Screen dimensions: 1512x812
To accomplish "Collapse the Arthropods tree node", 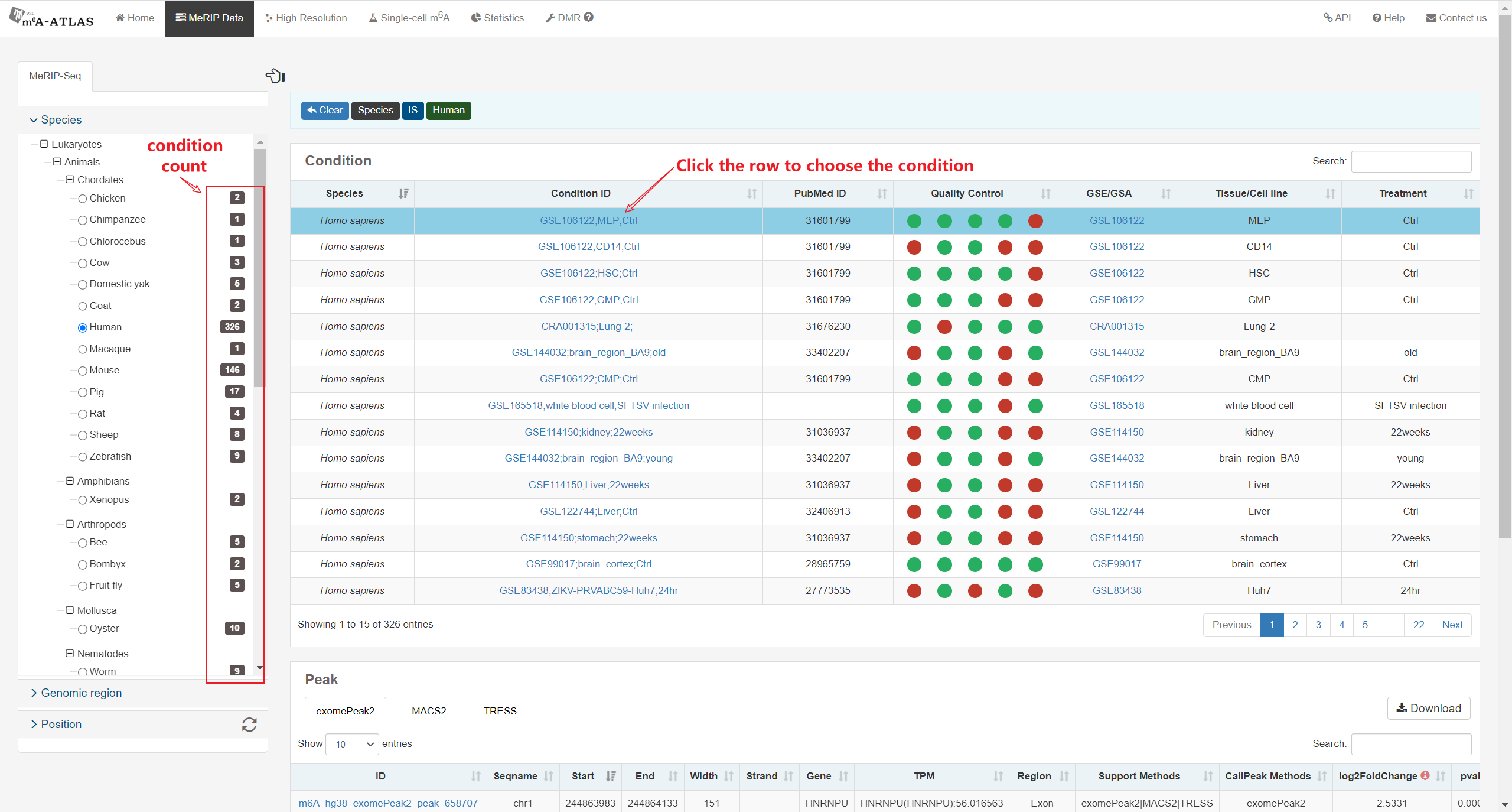I will click(70, 524).
